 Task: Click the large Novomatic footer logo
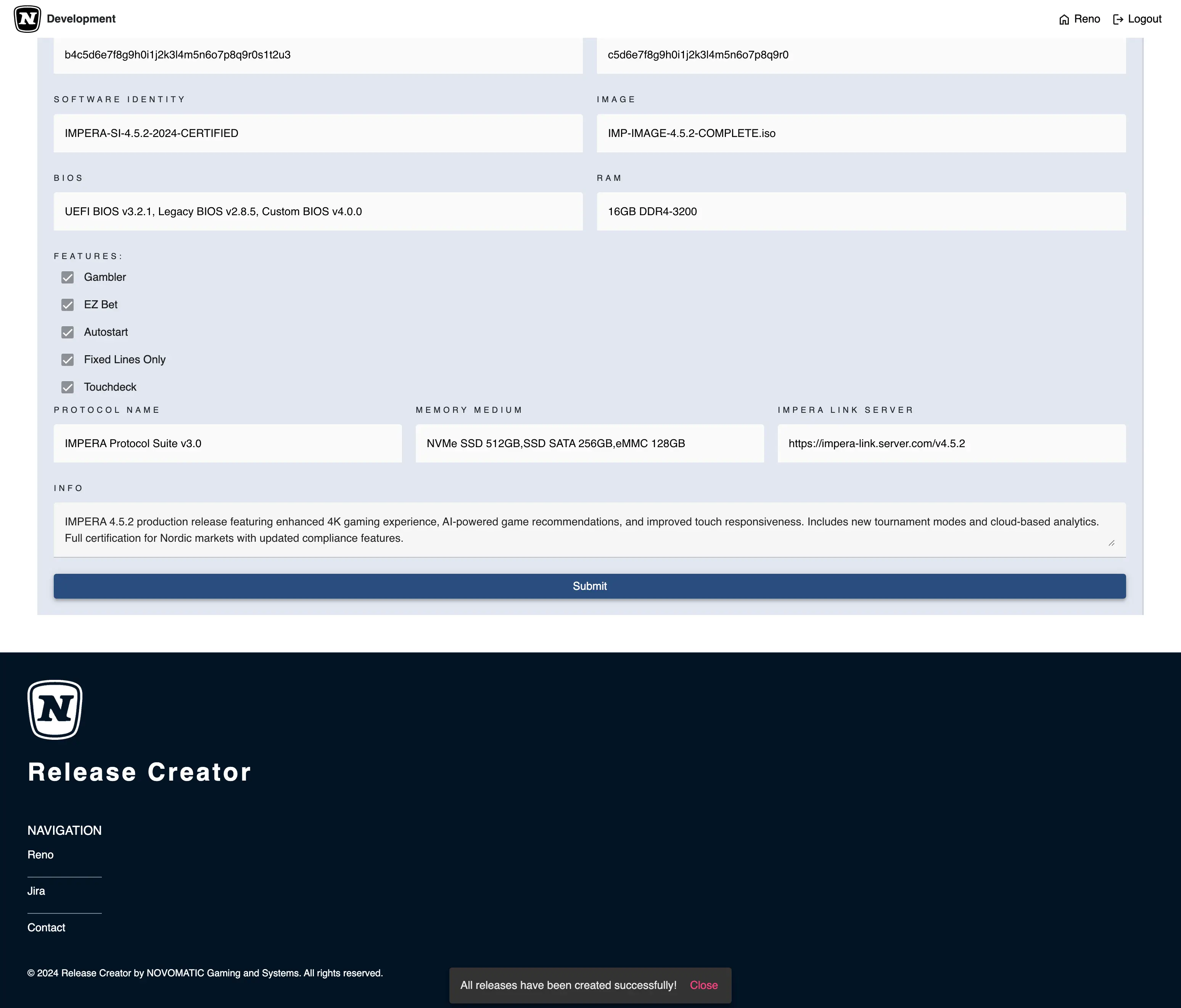tap(55, 709)
